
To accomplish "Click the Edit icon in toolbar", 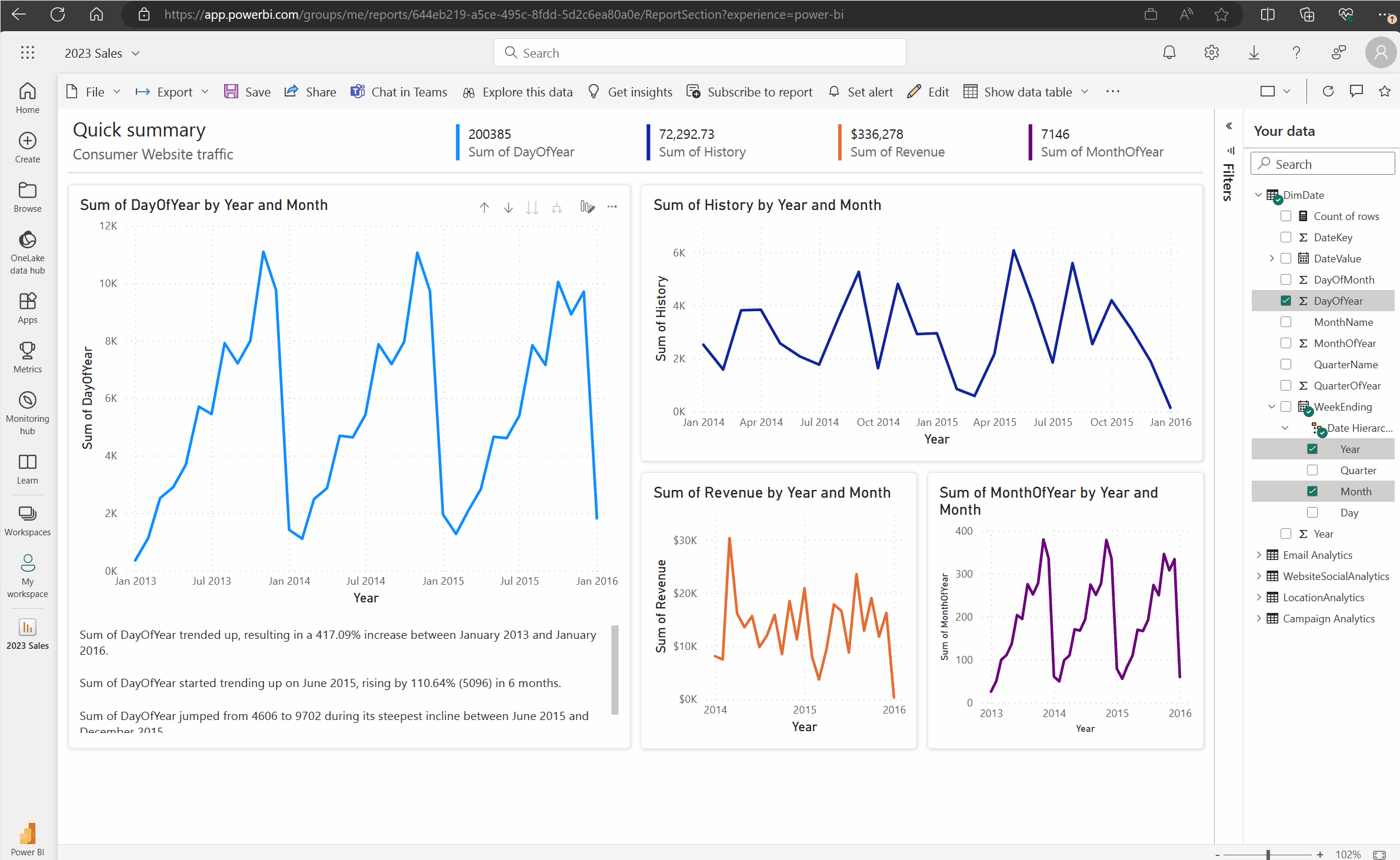I will coord(912,91).
